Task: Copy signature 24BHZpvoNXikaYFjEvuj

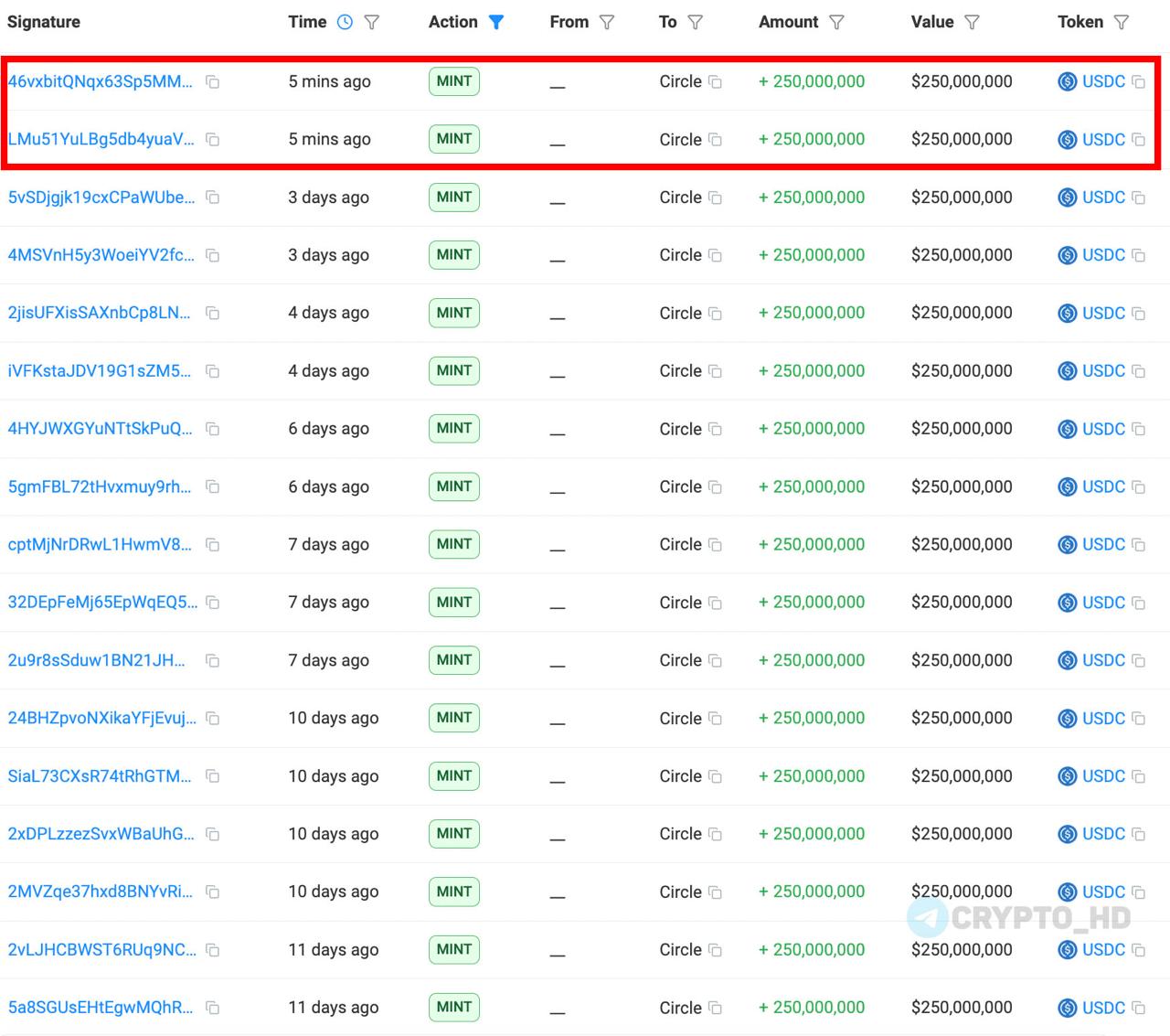Action: click(x=212, y=718)
